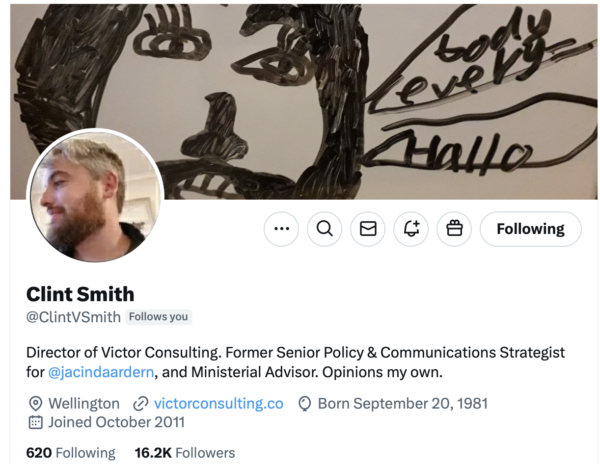
Task: Open the more options ellipsis menu
Action: (x=281, y=229)
